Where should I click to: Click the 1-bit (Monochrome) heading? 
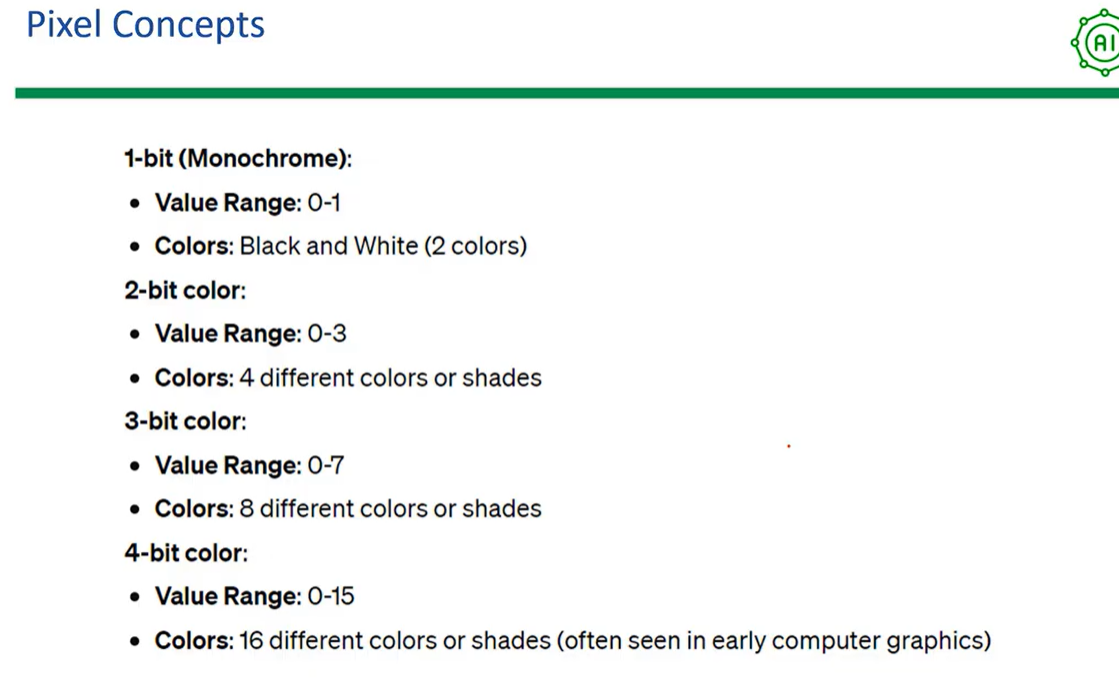click(238, 158)
